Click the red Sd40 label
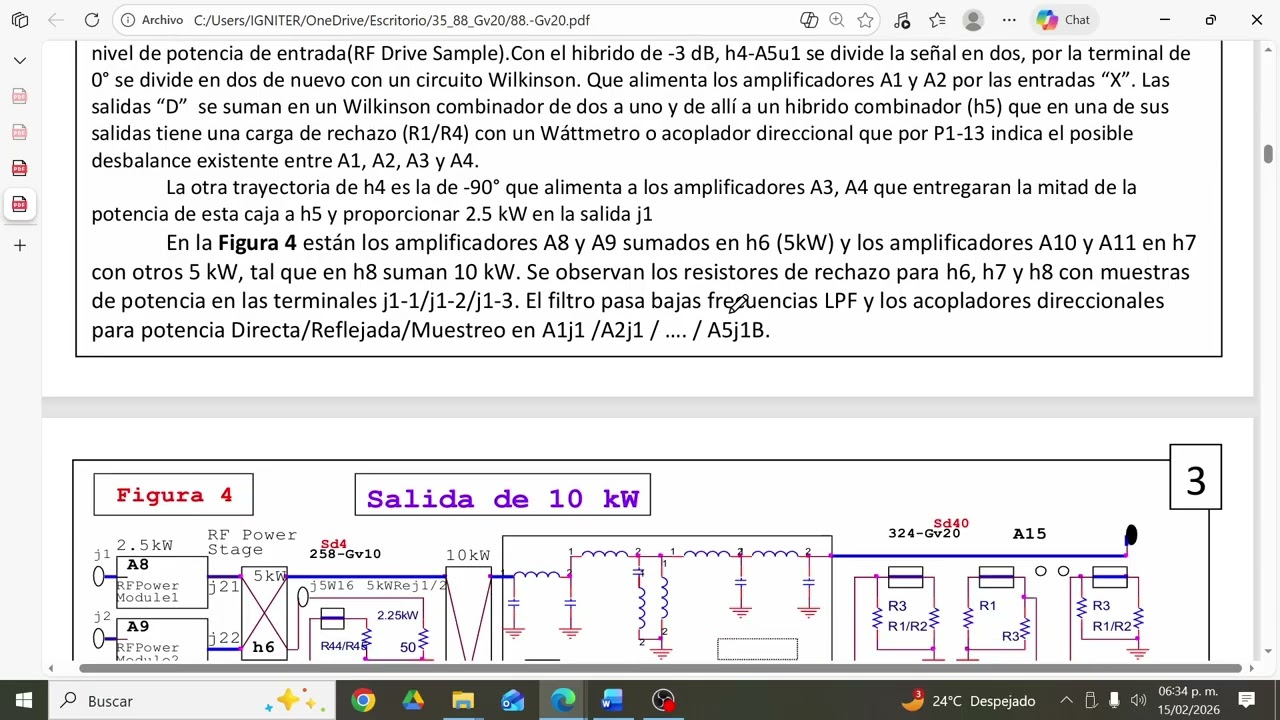The width and height of the screenshot is (1280, 720). pos(951,524)
